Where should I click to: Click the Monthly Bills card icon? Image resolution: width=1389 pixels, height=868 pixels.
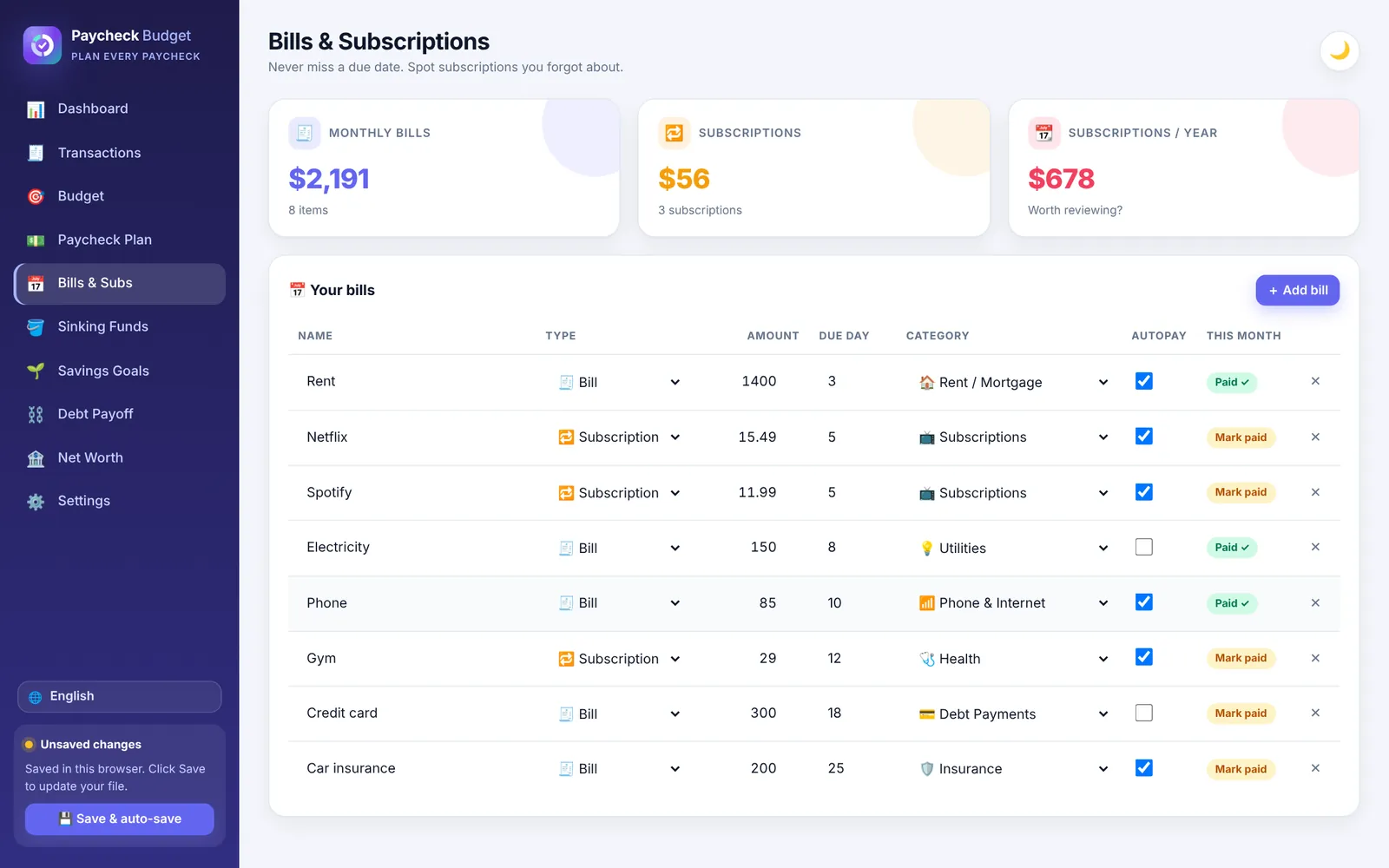(304, 133)
